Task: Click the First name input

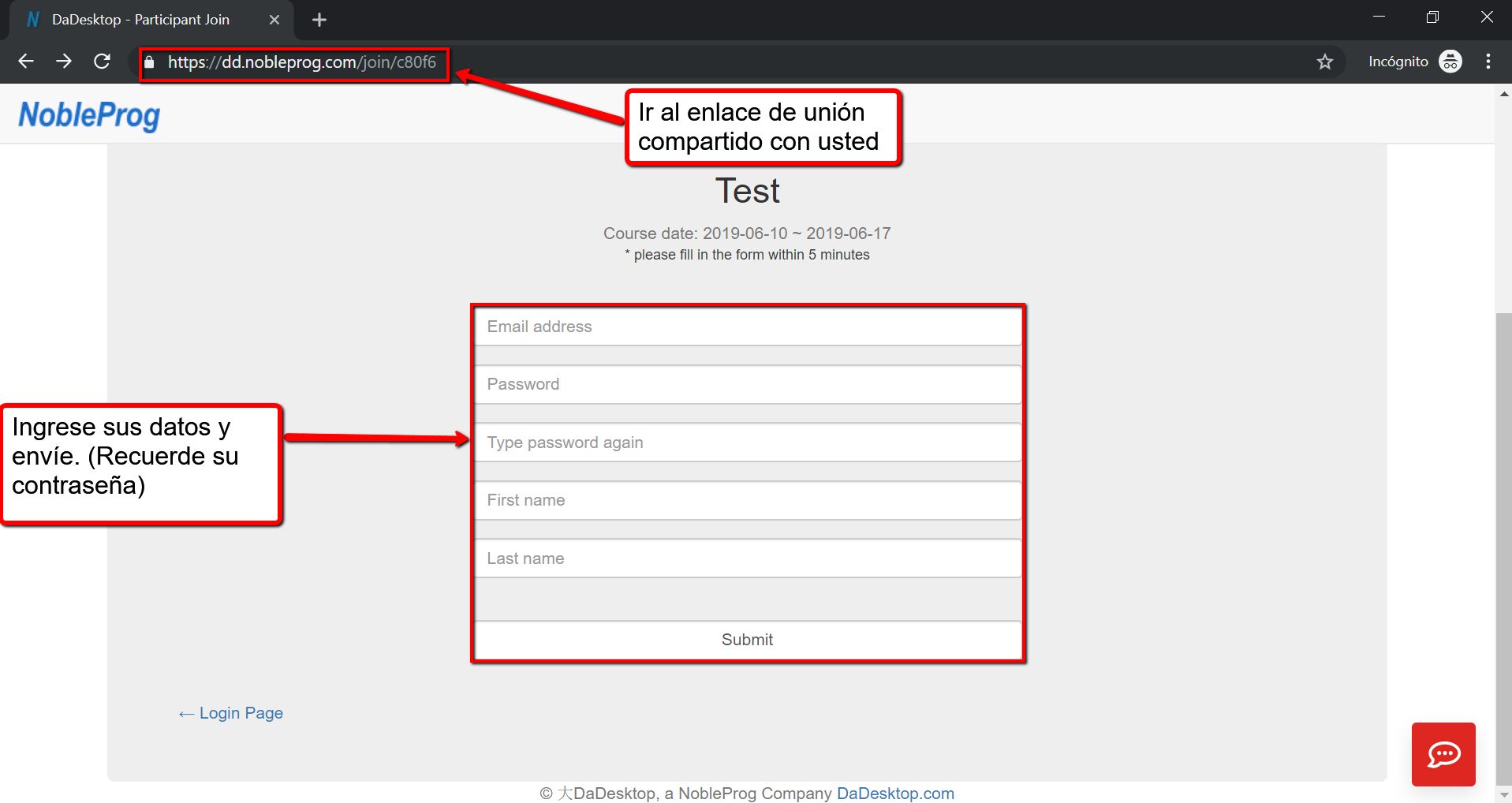Action: pos(747,500)
